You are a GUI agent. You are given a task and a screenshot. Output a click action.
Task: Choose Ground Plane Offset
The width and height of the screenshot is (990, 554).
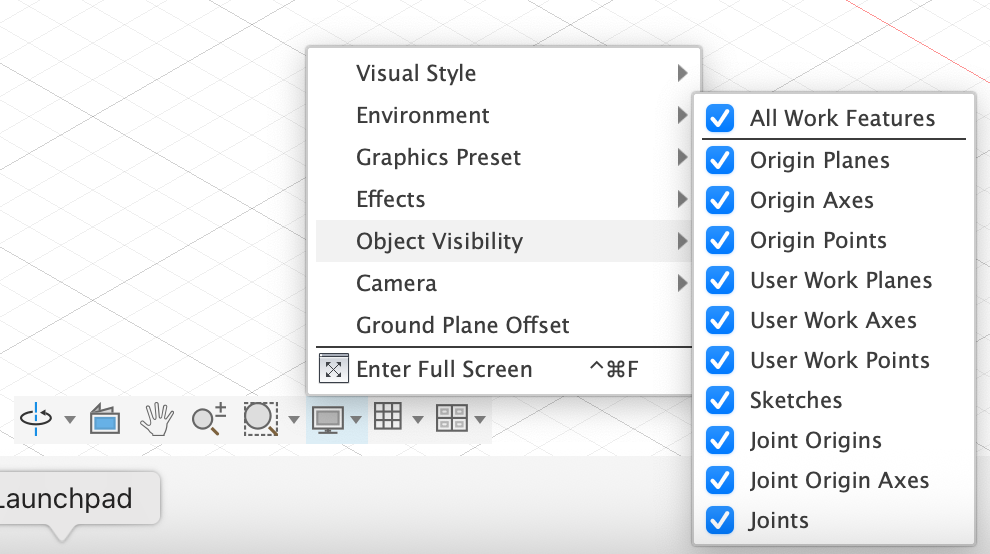point(504,325)
